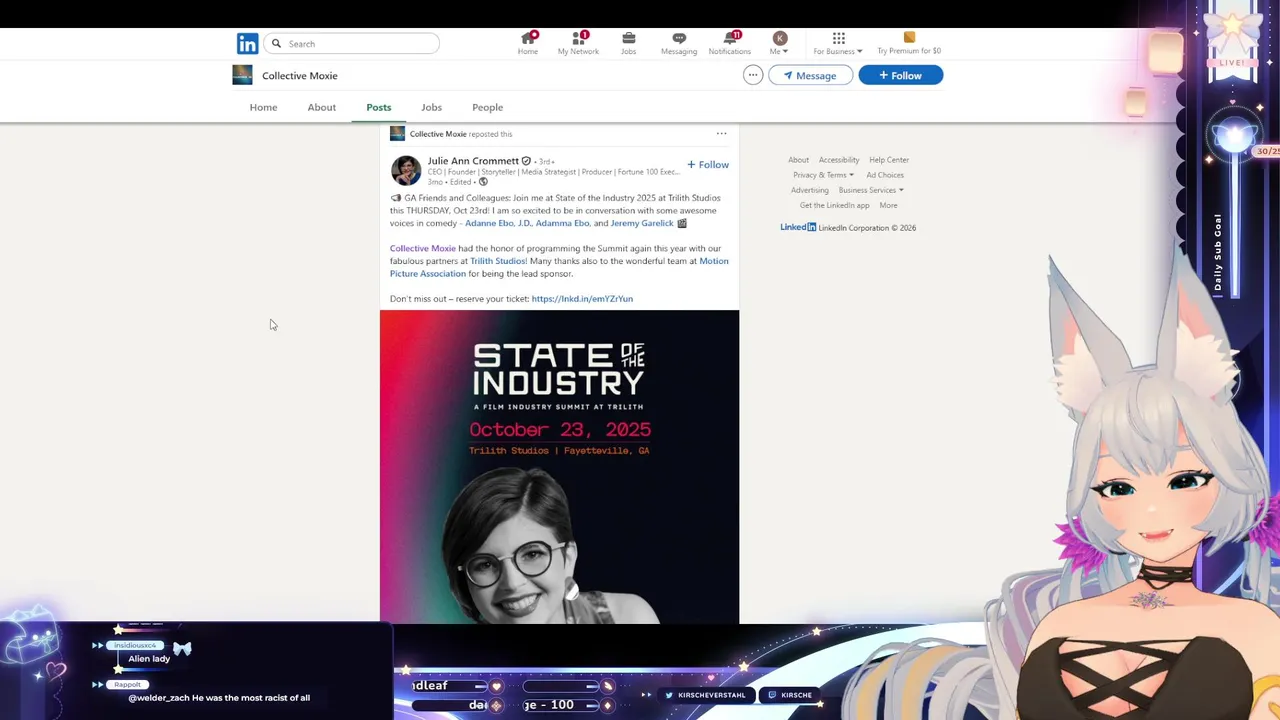Expand Business Services dropdown
This screenshot has width=1280, height=720.
point(871,190)
